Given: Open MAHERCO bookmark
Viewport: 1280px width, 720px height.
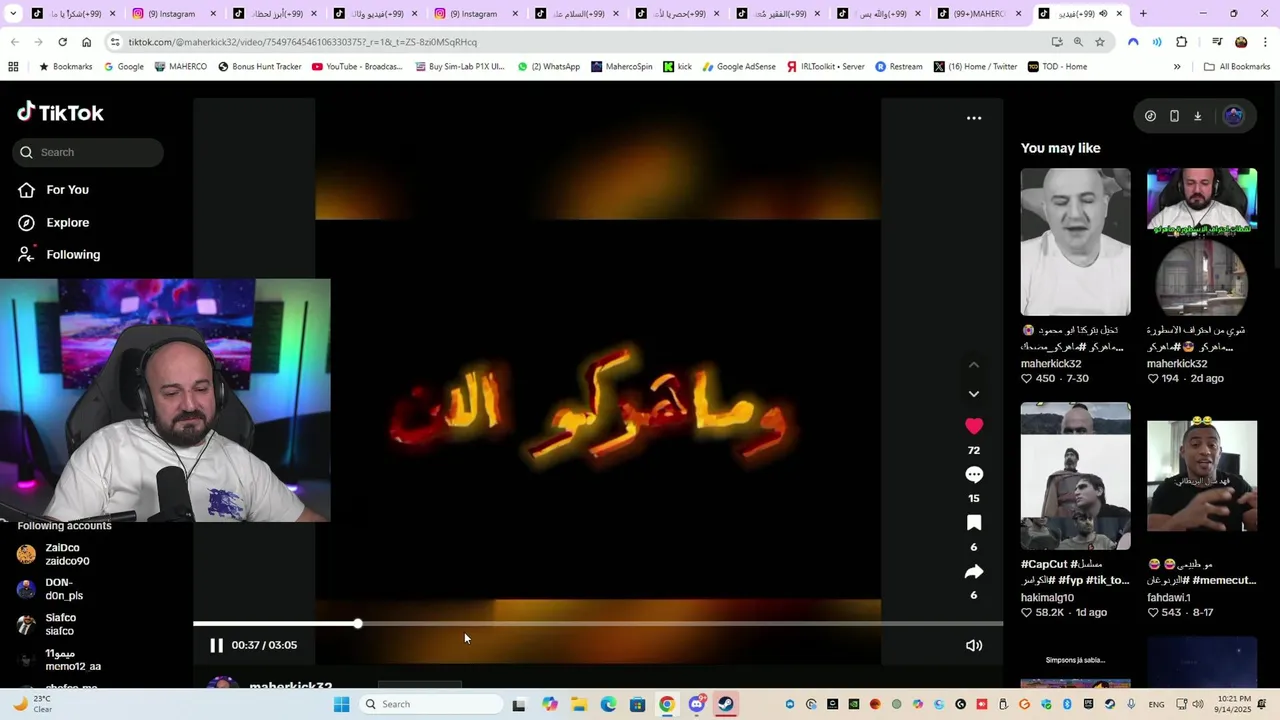Looking at the screenshot, I should click(180, 67).
